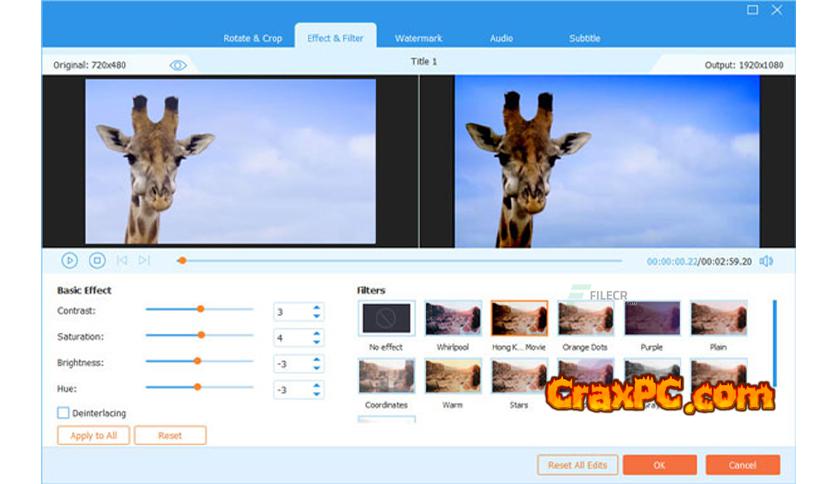Open the Watermark tab
836x484 pixels.
418,38
